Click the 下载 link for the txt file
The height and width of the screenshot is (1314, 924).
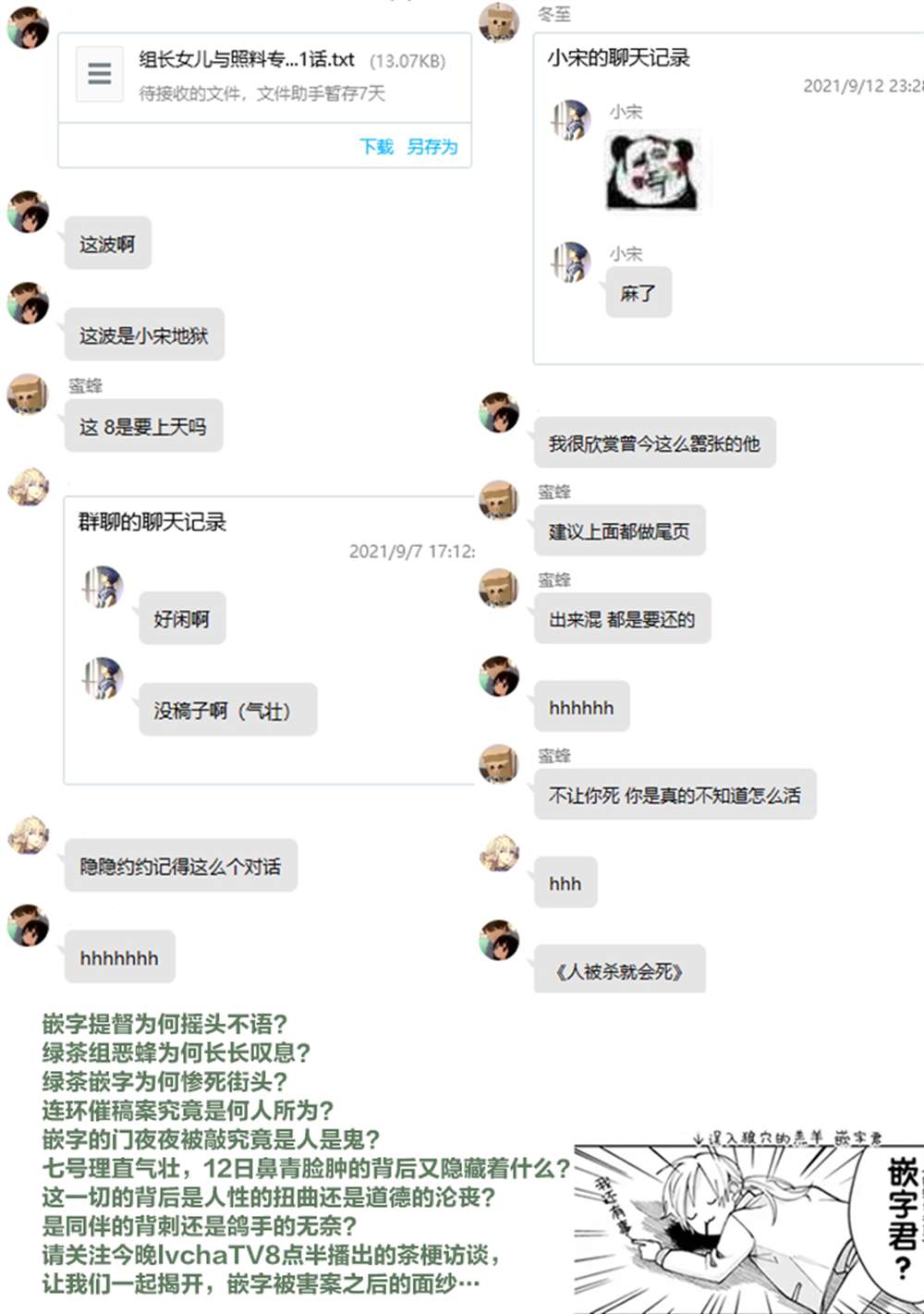[x=376, y=146]
